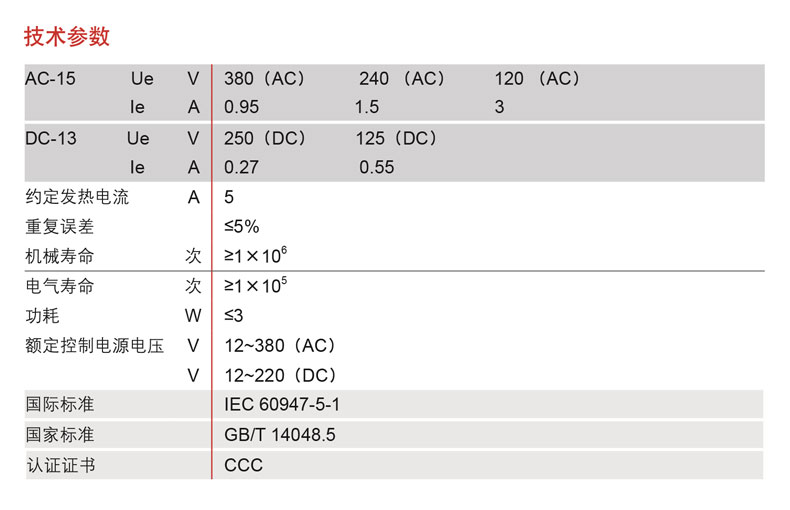Screen dimensions: 790x510
Task: Click the 0.55 current value
Action: click(x=377, y=167)
